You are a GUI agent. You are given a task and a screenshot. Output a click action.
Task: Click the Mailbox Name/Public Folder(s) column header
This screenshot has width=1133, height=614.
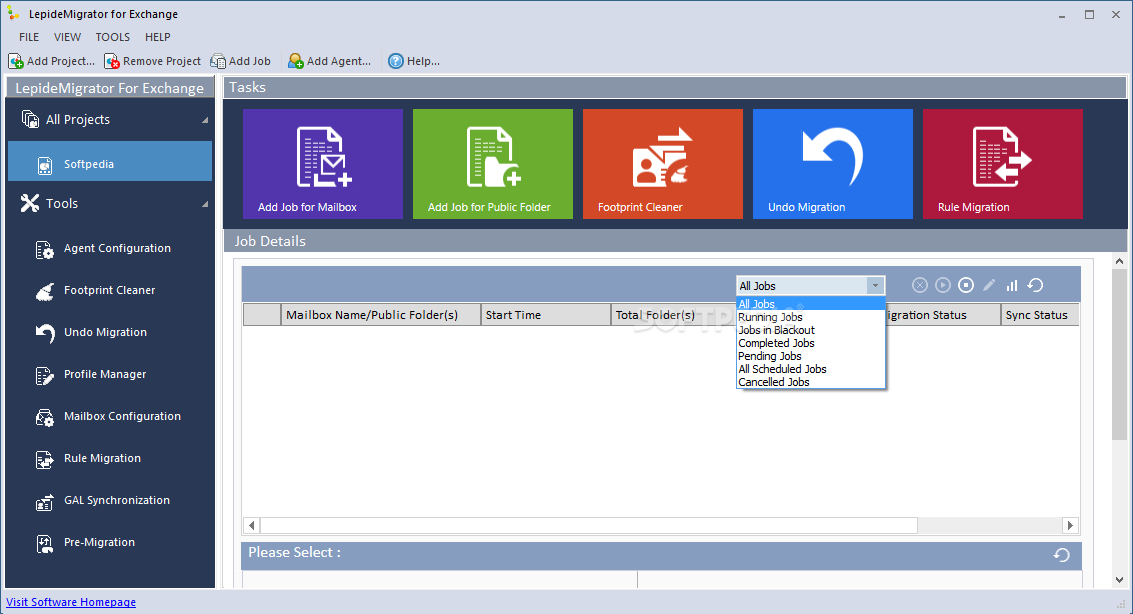[x=381, y=315]
